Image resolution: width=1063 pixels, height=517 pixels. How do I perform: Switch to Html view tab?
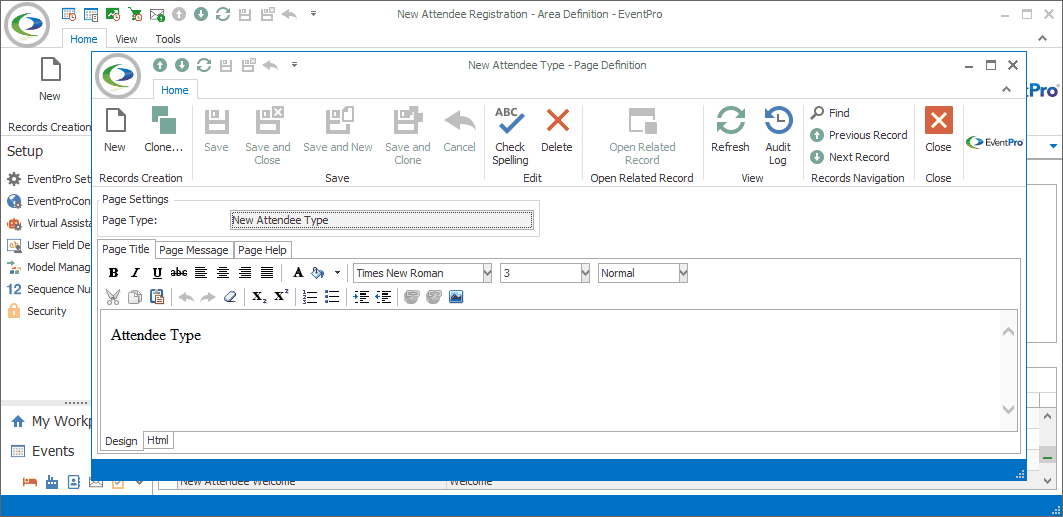[x=158, y=440]
